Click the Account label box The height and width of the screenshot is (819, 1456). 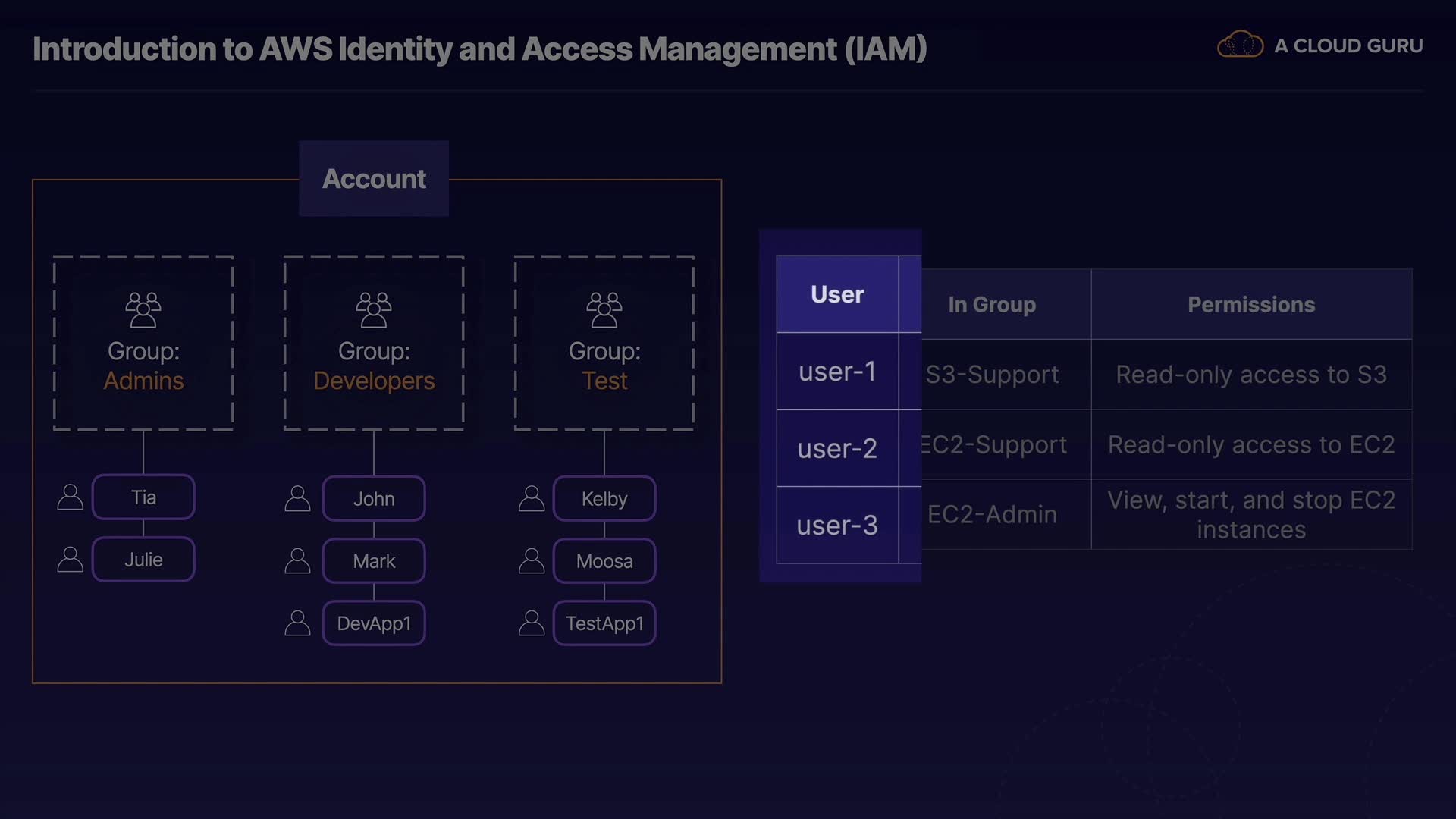[x=374, y=179]
